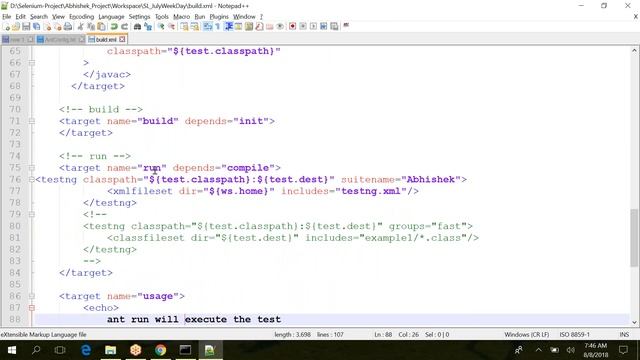
Task: Collapse the run target fold on line 75
Action: click(31, 168)
